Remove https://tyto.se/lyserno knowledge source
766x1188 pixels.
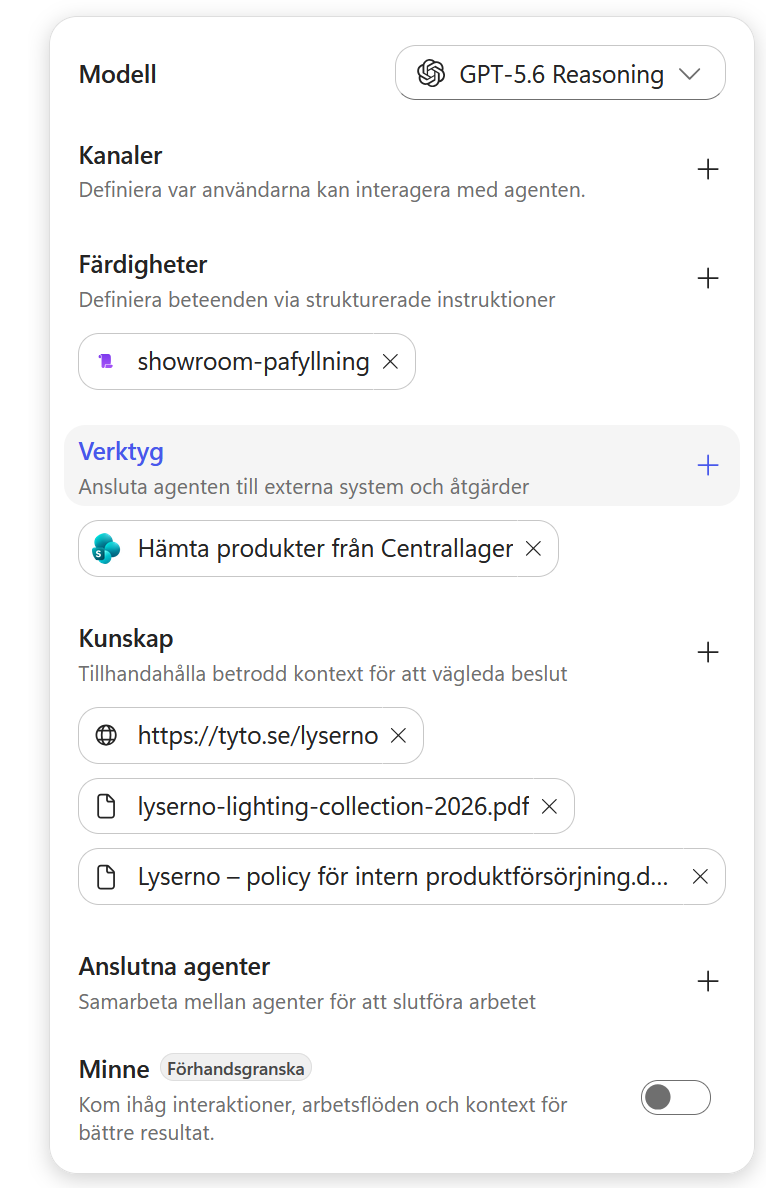click(x=399, y=736)
